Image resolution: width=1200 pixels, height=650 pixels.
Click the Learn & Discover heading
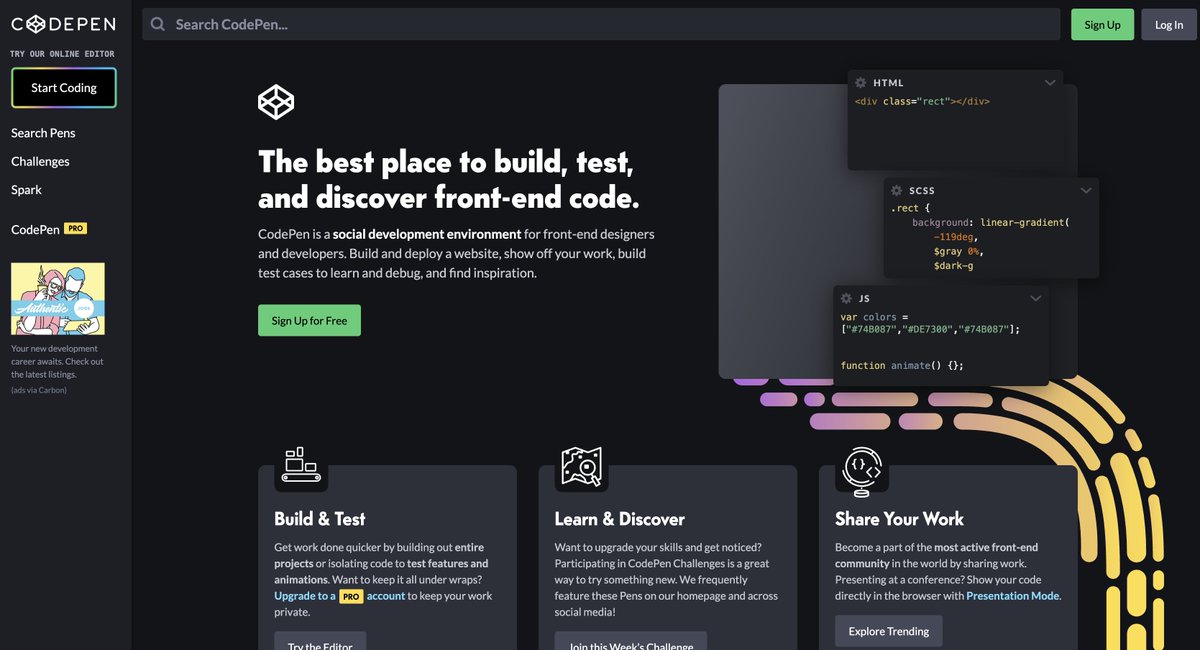(620, 519)
